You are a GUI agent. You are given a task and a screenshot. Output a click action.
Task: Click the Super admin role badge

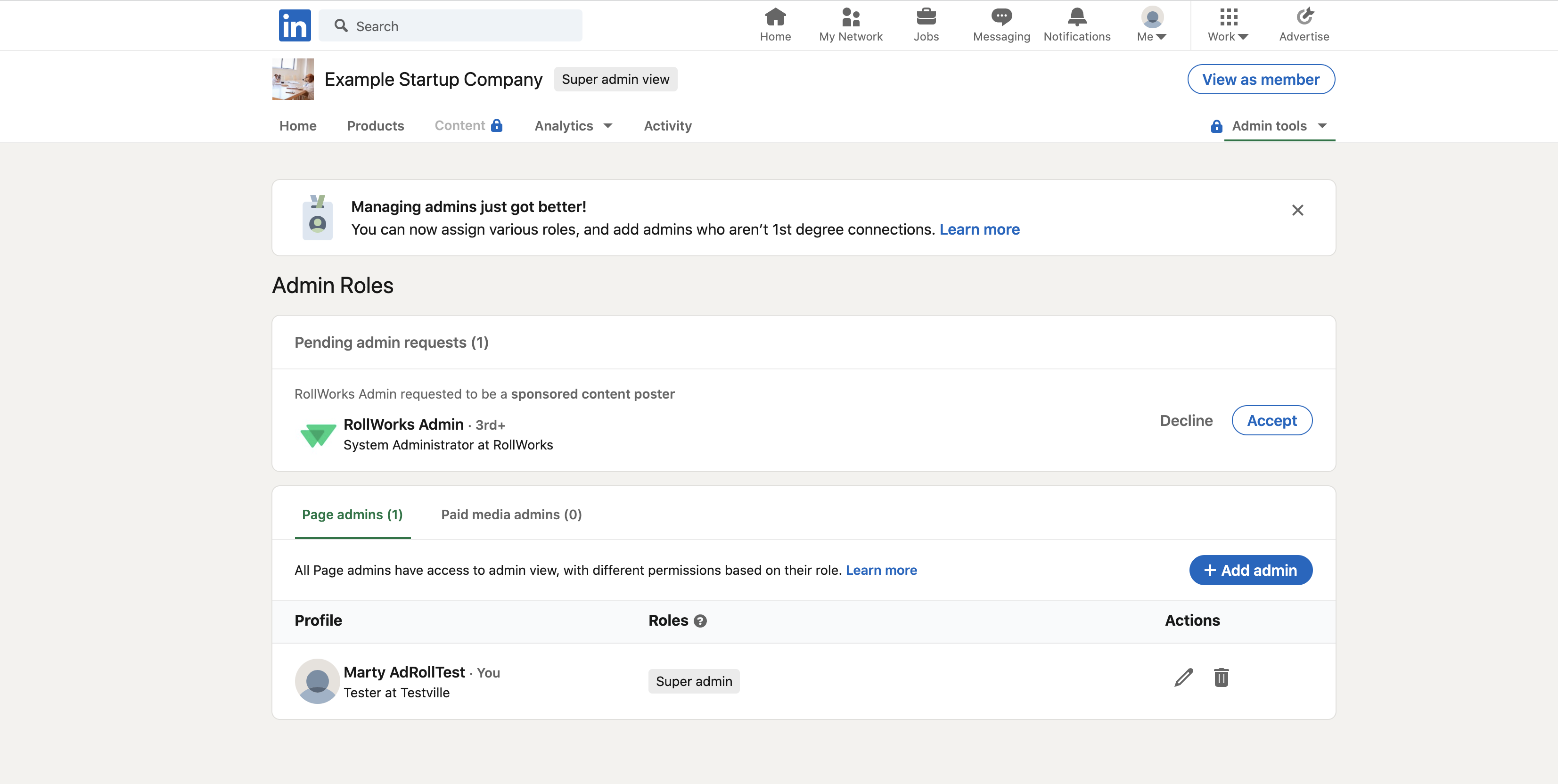(694, 681)
